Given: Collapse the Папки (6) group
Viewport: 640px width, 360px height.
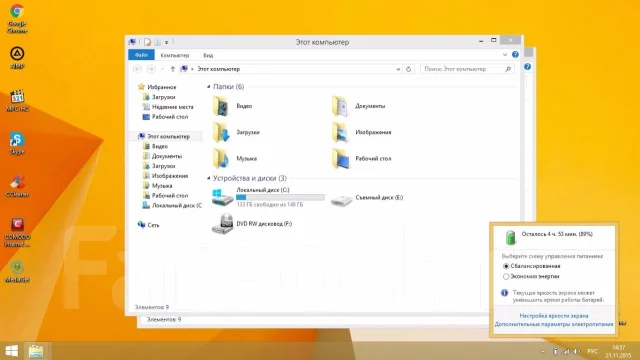Looking at the screenshot, I should tap(209, 87).
